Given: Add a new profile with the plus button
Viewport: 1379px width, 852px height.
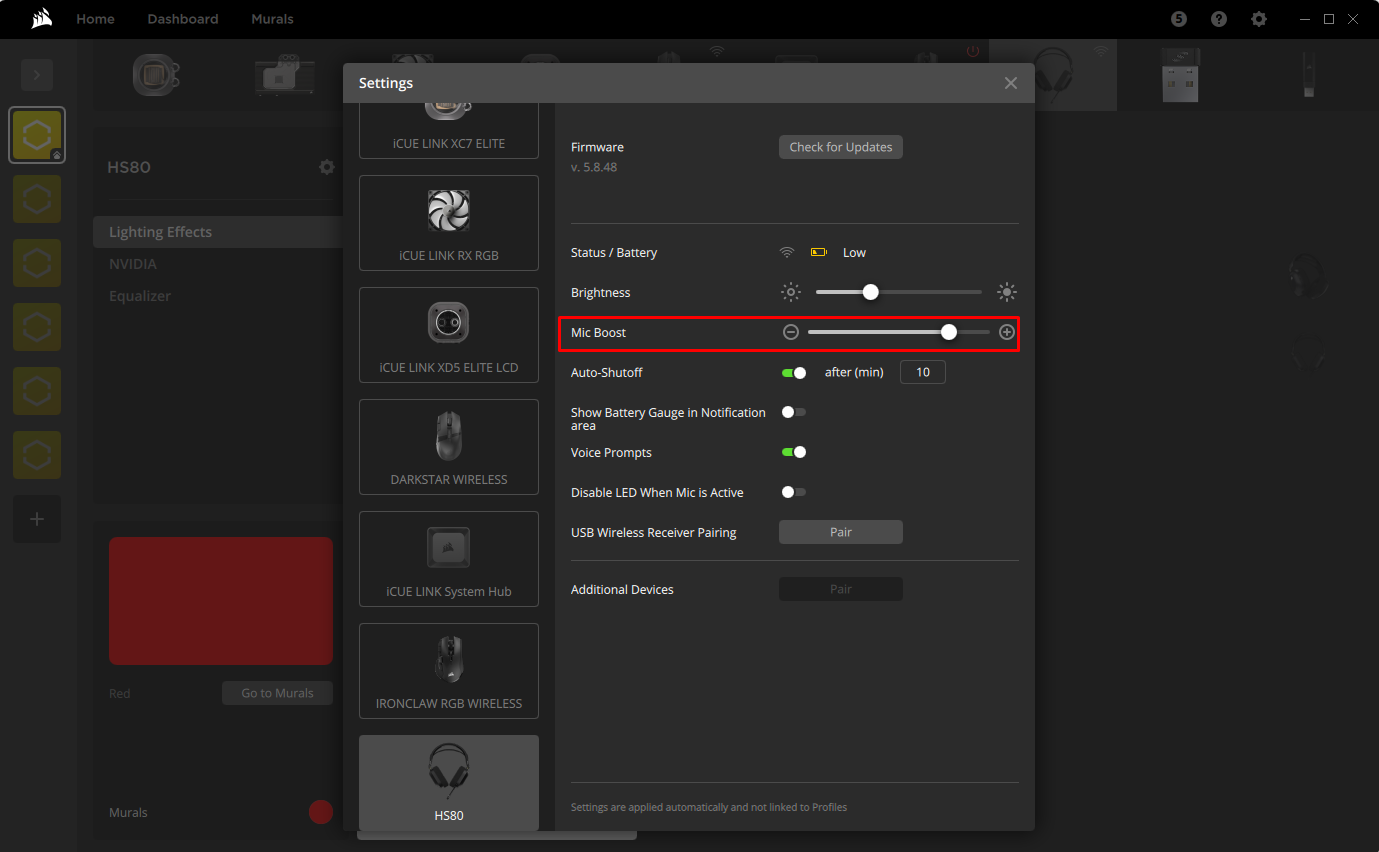Looking at the screenshot, I should (x=36, y=518).
